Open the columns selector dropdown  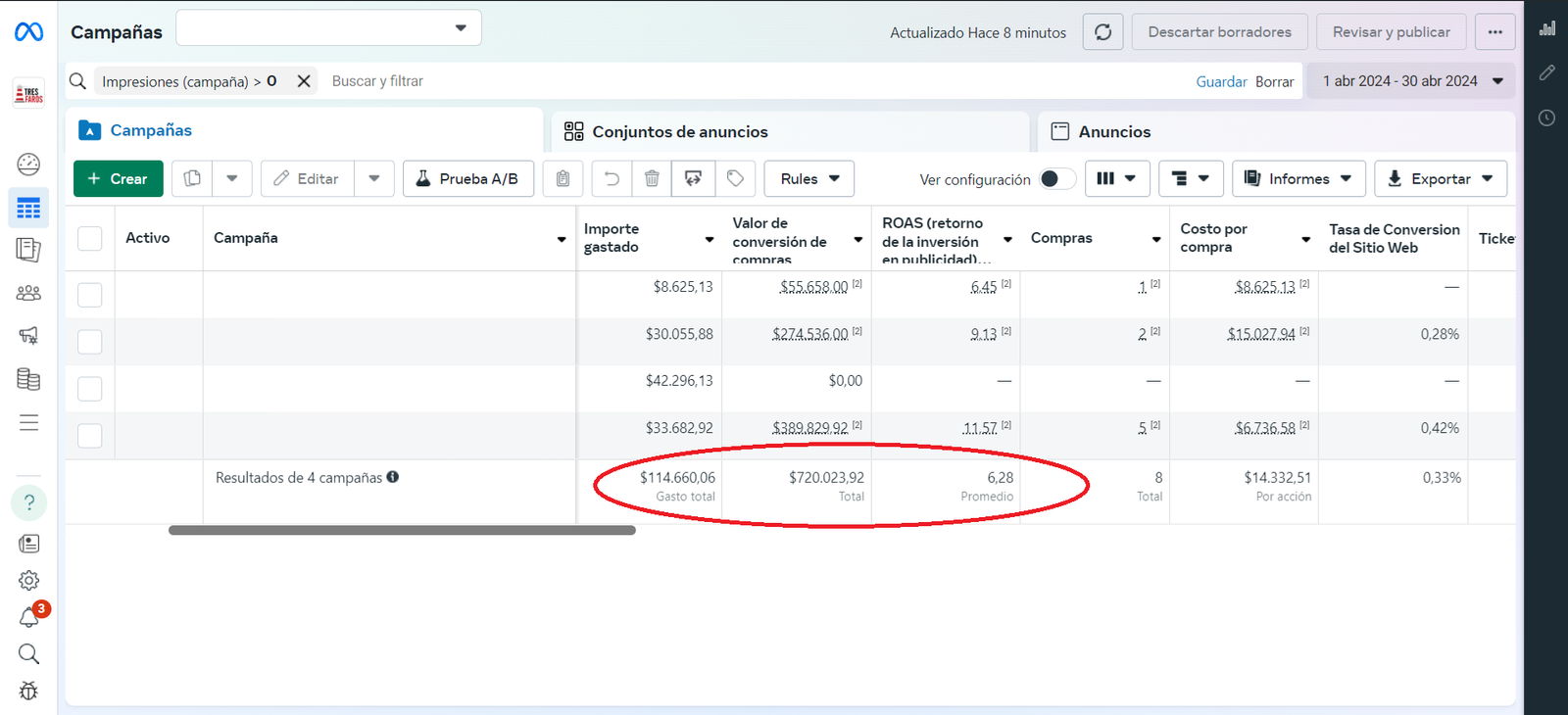point(1117,178)
